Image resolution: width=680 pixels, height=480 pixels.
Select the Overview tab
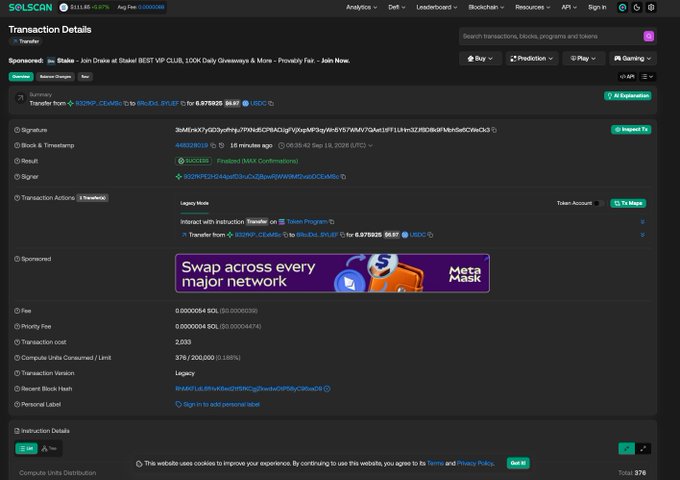click(x=21, y=77)
